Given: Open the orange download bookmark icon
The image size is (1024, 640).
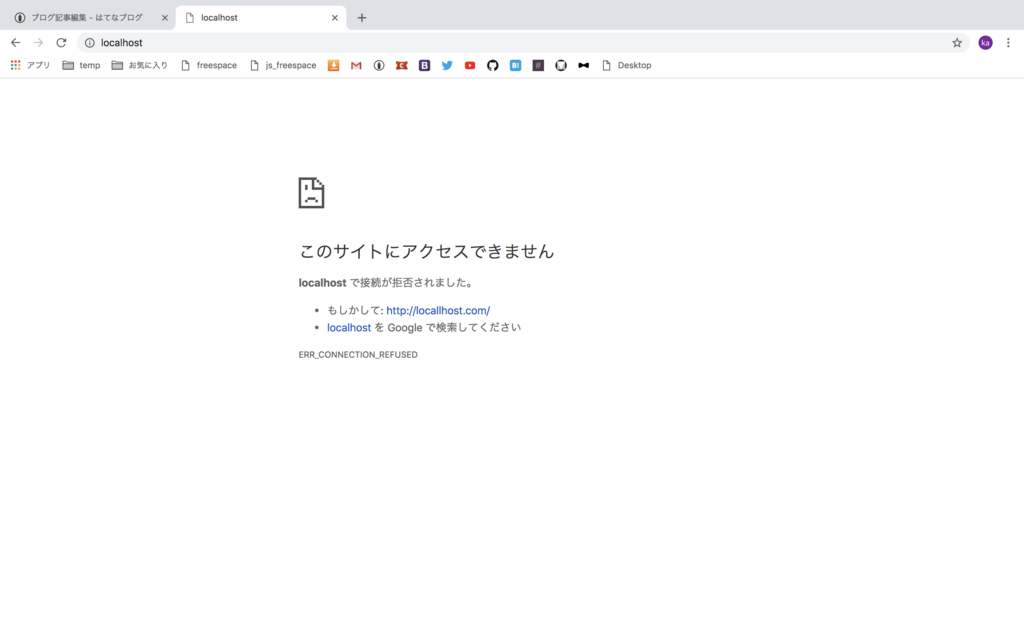Looking at the screenshot, I should coord(333,65).
